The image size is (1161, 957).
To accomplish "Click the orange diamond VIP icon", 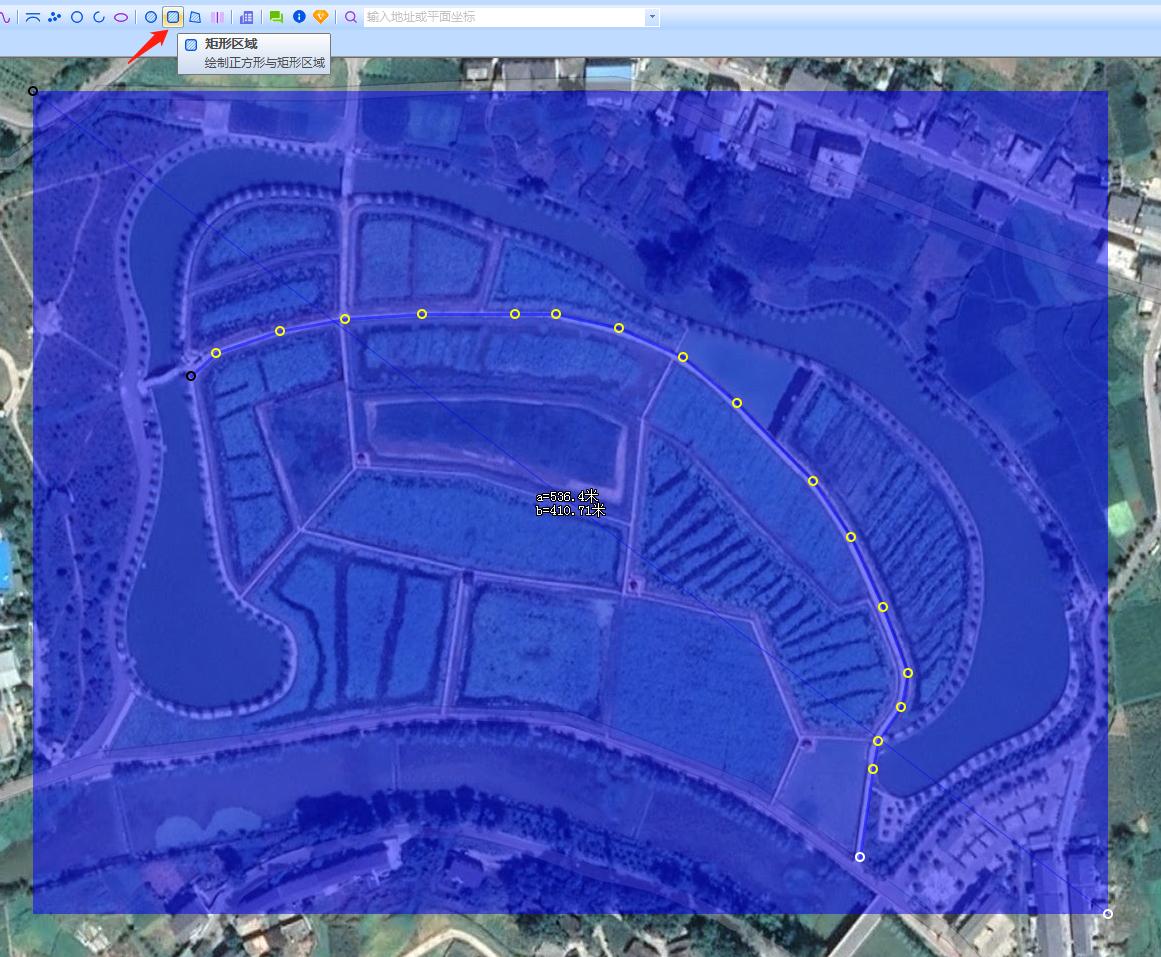I will coord(321,17).
